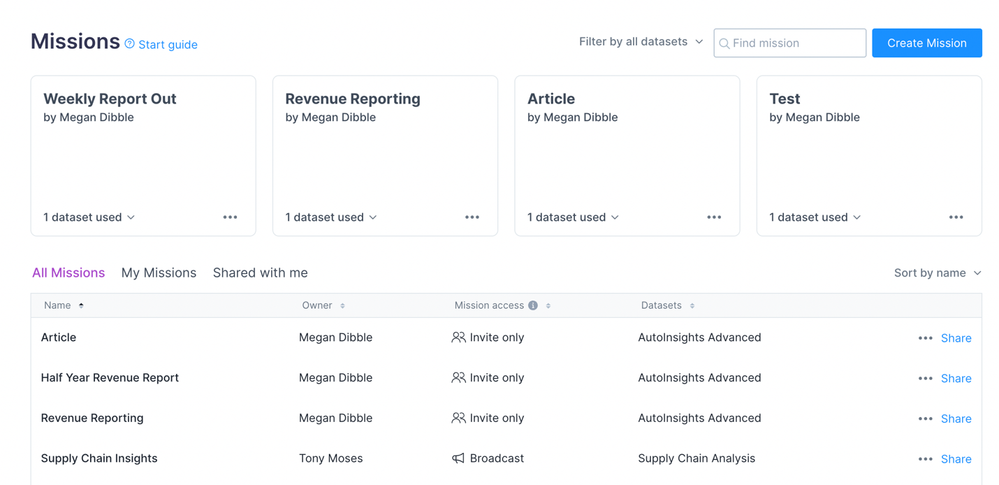Click Megan Dibble in Half Year Revenue Report row
The height and width of the screenshot is (485, 999).
click(336, 377)
